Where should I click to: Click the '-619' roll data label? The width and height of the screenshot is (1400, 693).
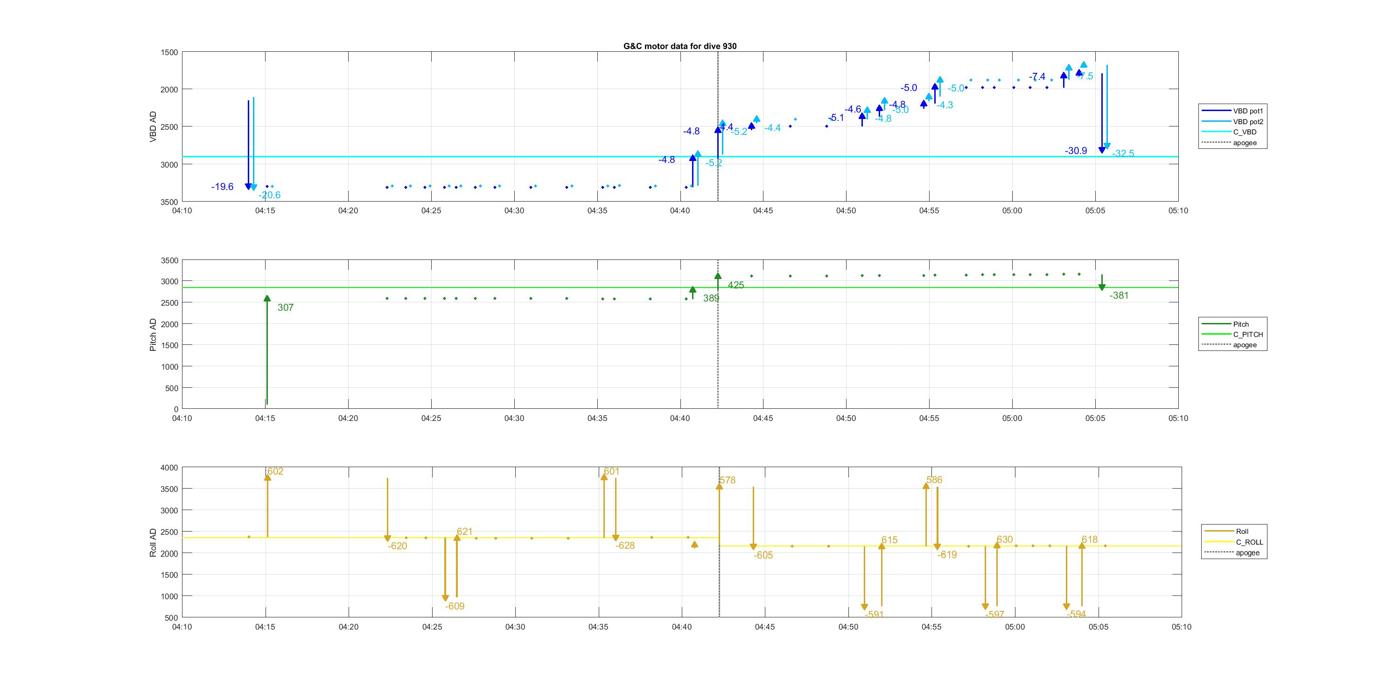pos(947,555)
